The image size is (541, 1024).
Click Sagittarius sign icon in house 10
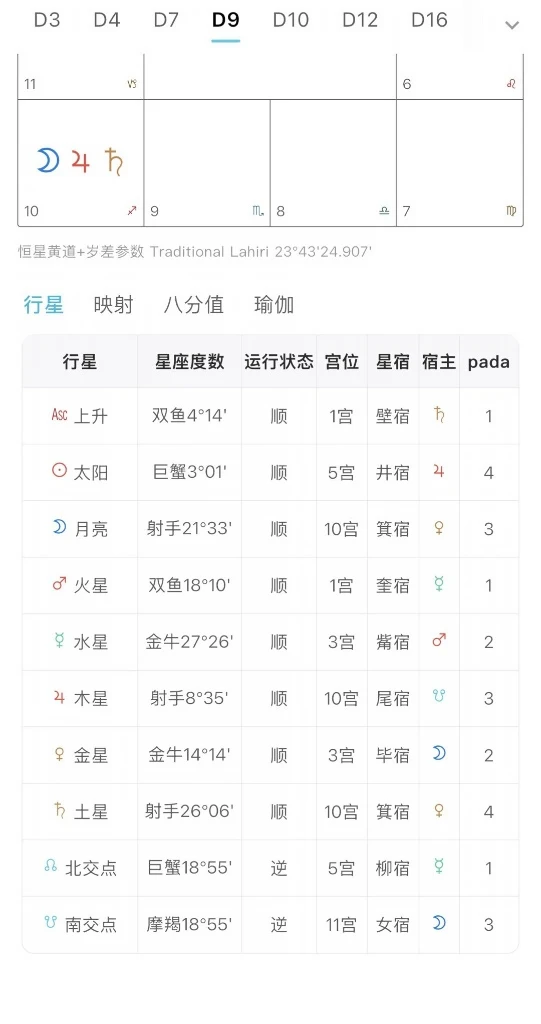(132, 210)
